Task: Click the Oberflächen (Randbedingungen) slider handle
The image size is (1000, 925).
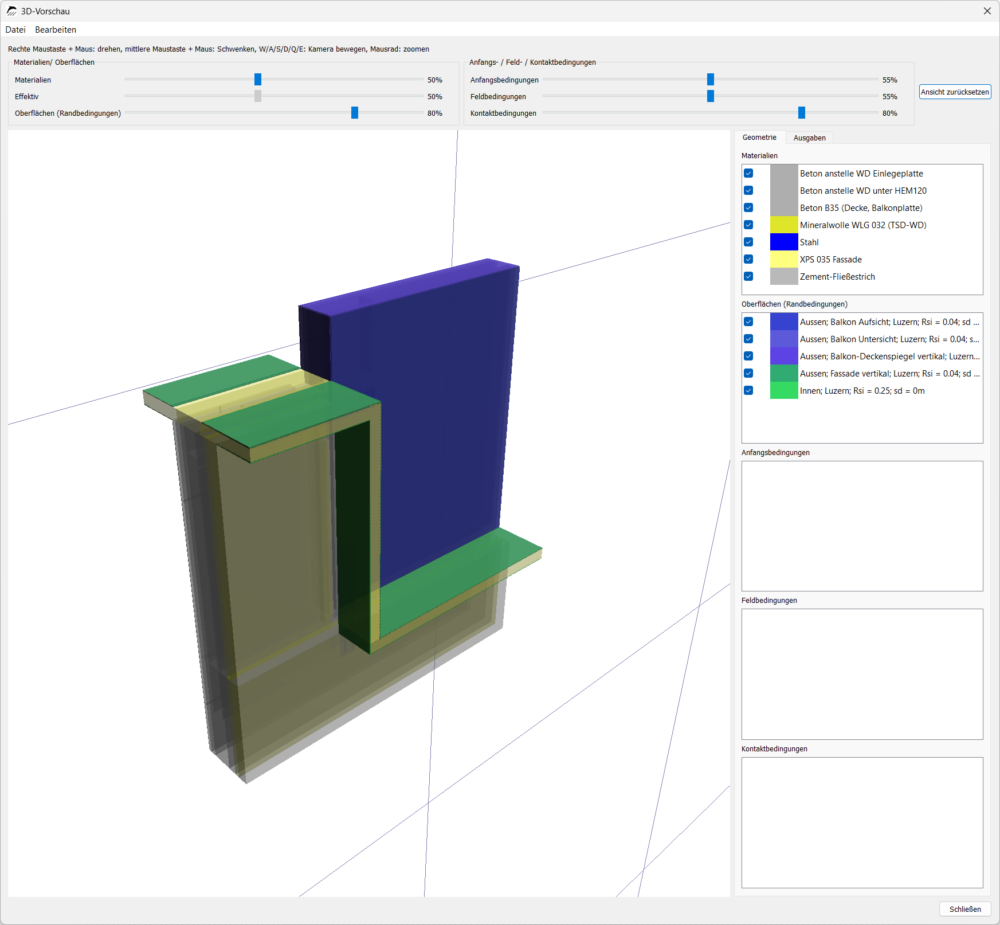Action: click(x=355, y=112)
